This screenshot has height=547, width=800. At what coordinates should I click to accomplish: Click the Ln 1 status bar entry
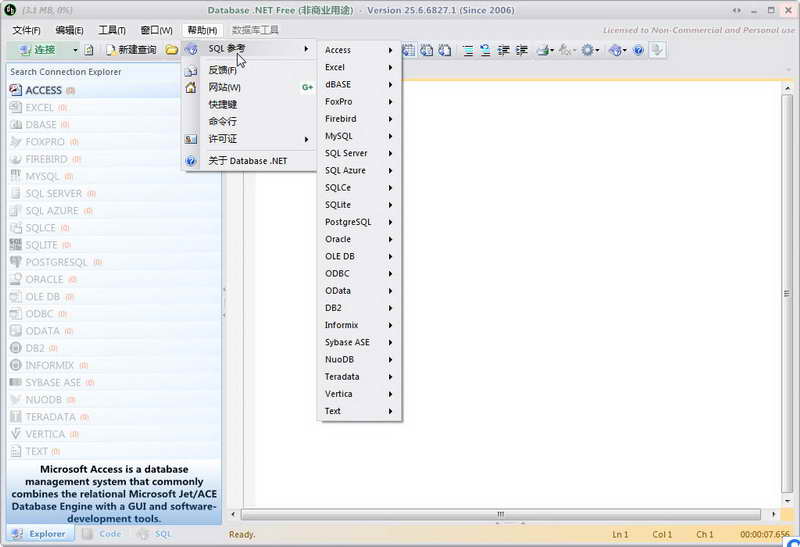point(620,534)
